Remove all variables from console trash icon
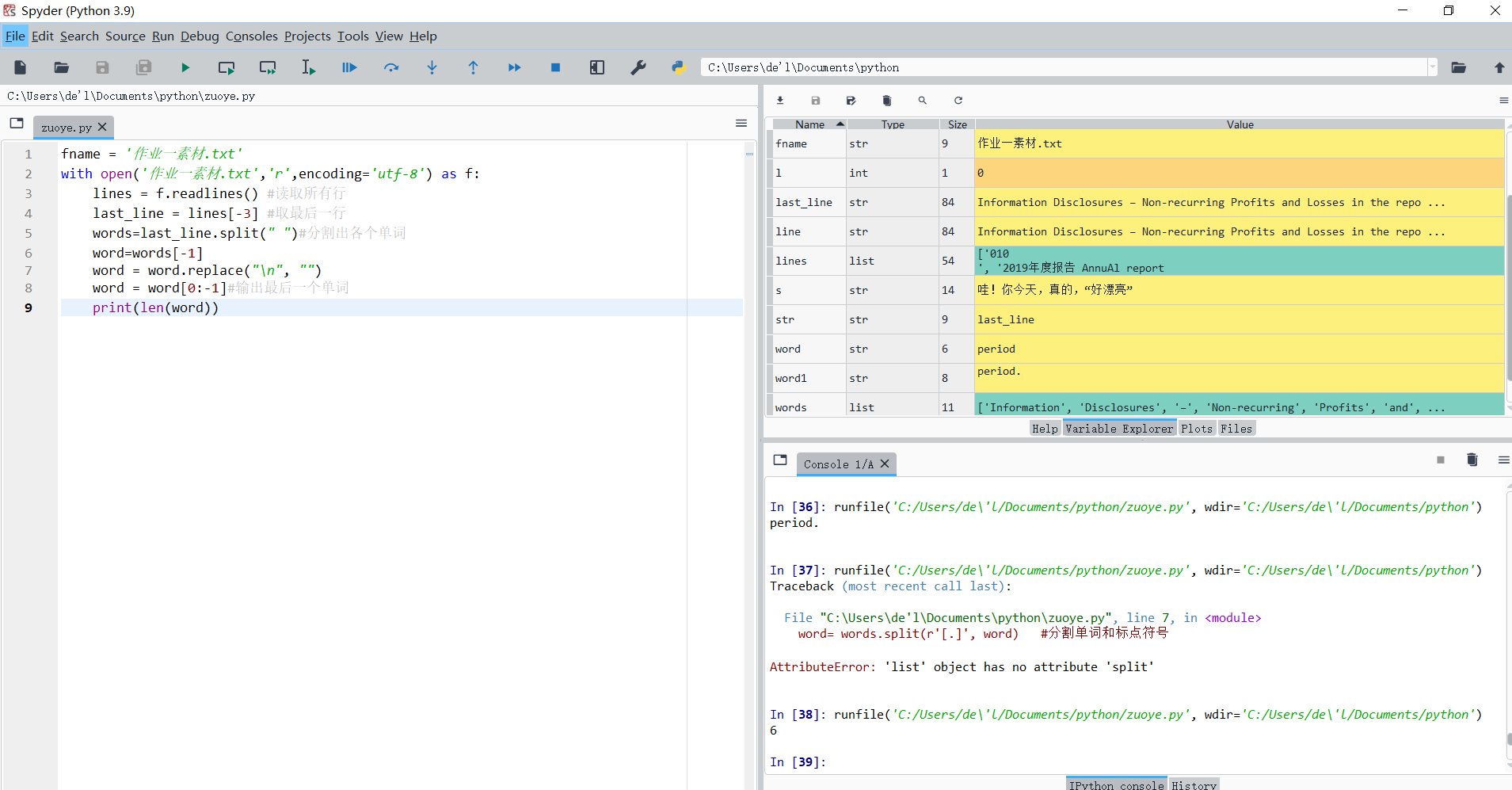This screenshot has height=790, width=1512. [x=1472, y=460]
